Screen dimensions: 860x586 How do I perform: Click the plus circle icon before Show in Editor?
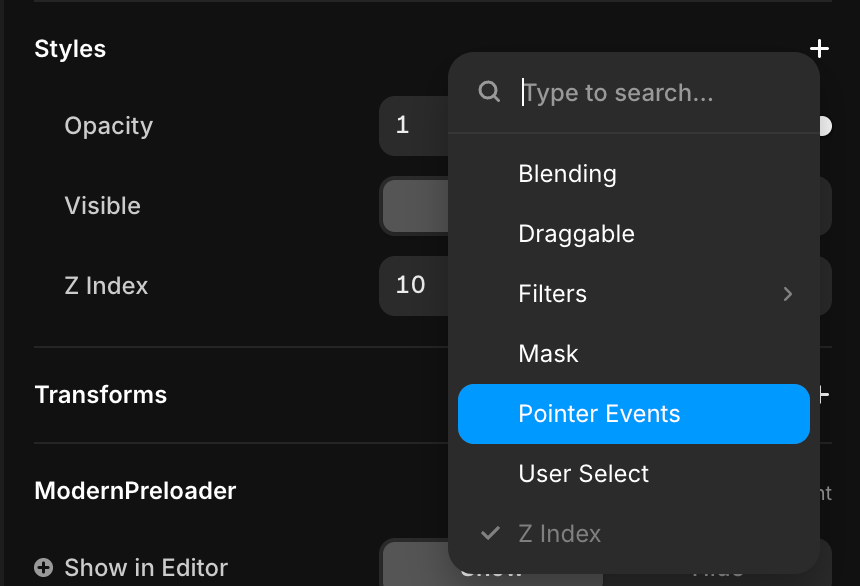[x=44, y=568]
